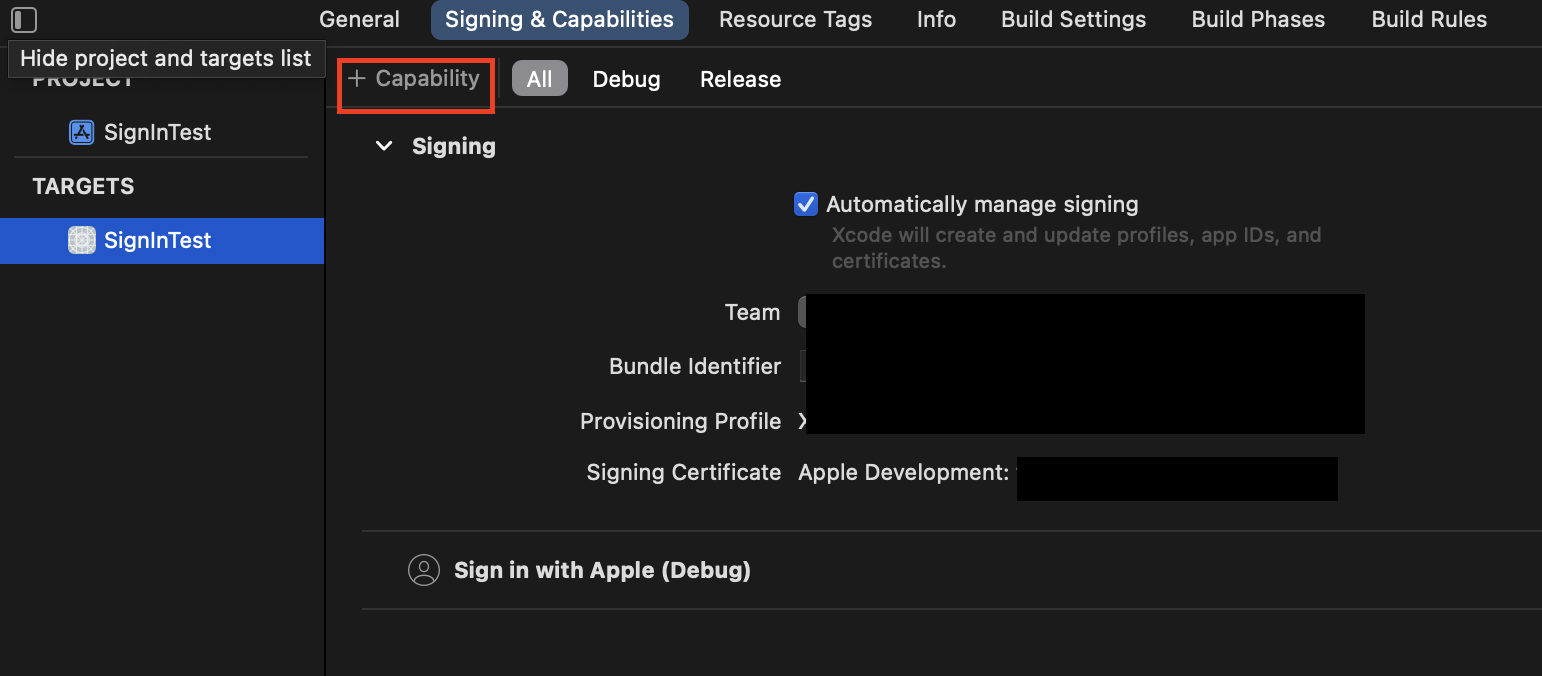Go to the Build Phases tab
The image size is (1542, 676).
pos(1258,20)
